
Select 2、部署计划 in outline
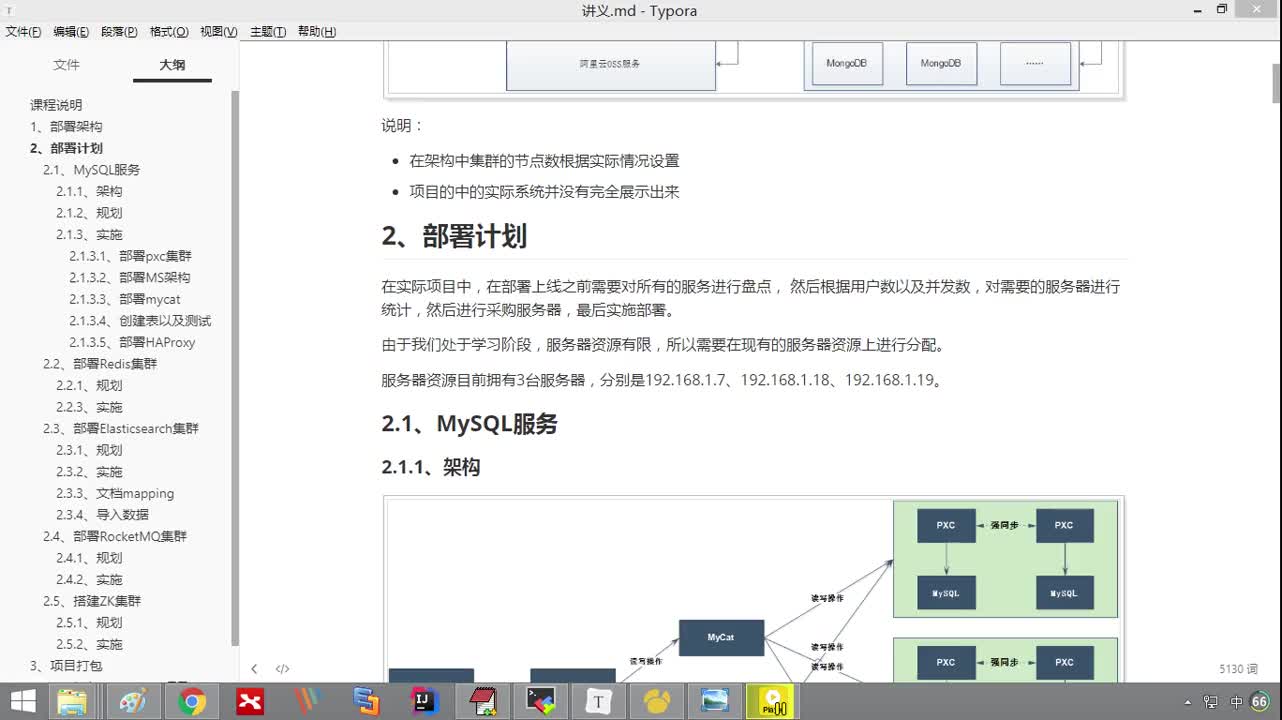coord(66,148)
